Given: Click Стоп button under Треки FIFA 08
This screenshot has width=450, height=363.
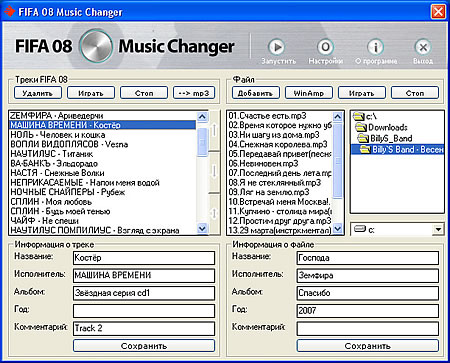Looking at the screenshot, I should 144,93.
